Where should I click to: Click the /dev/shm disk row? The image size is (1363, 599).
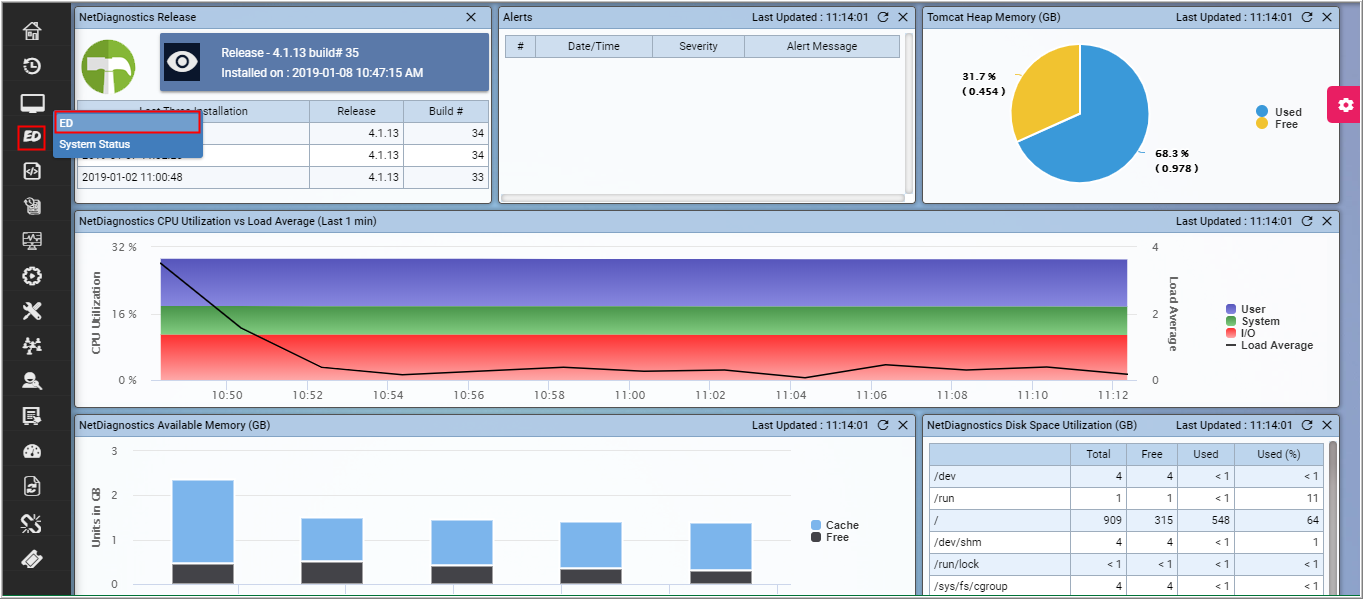[1125, 542]
